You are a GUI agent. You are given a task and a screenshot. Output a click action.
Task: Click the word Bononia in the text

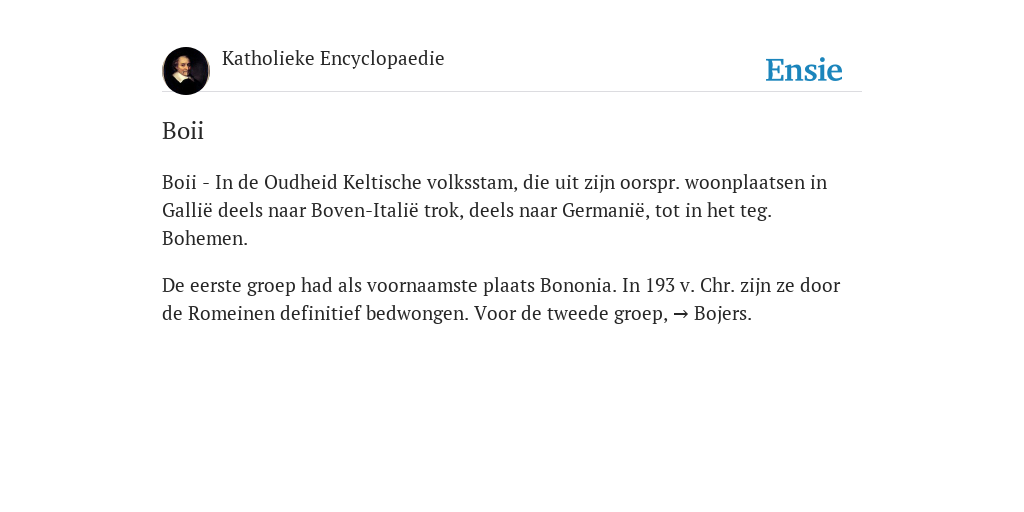point(578,285)
